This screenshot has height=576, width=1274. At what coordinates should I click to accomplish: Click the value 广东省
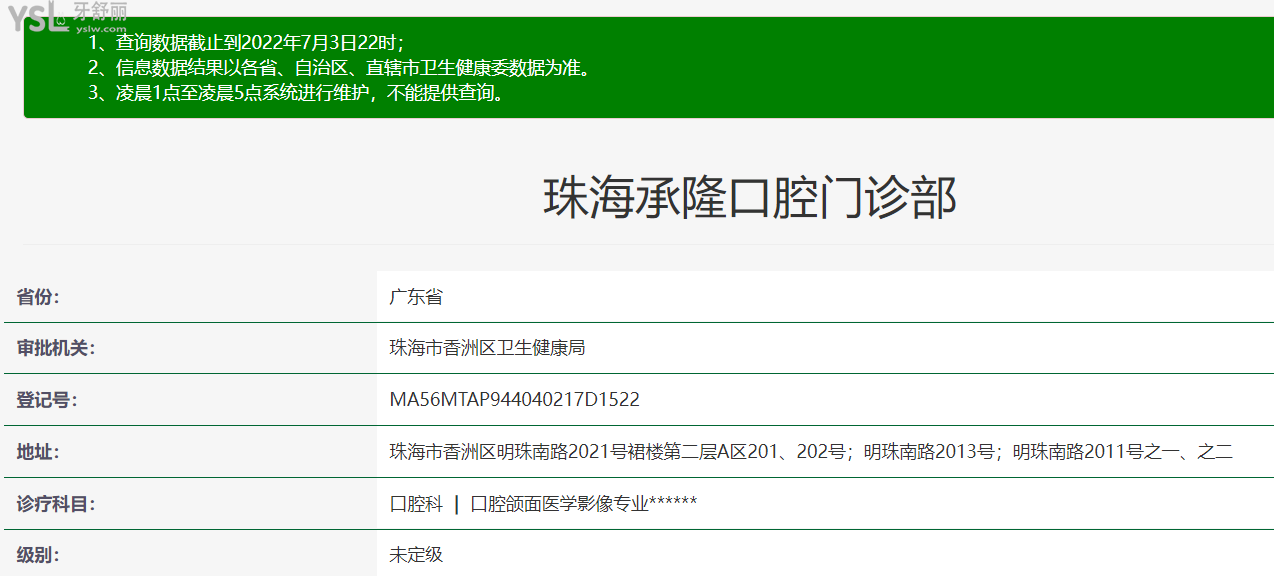coord(416,297)
